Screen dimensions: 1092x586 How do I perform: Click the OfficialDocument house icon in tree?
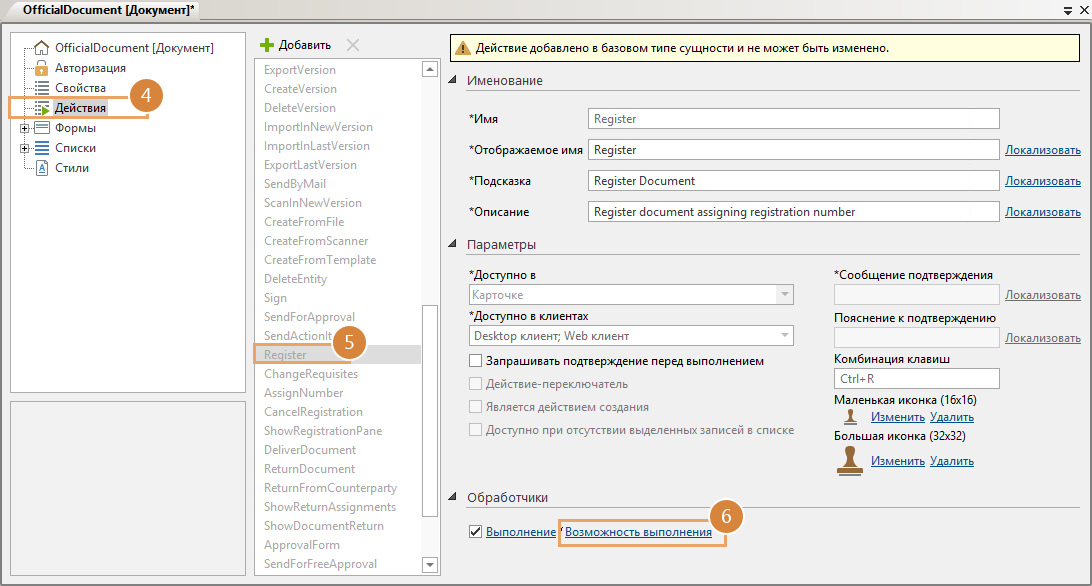point(41,48)
